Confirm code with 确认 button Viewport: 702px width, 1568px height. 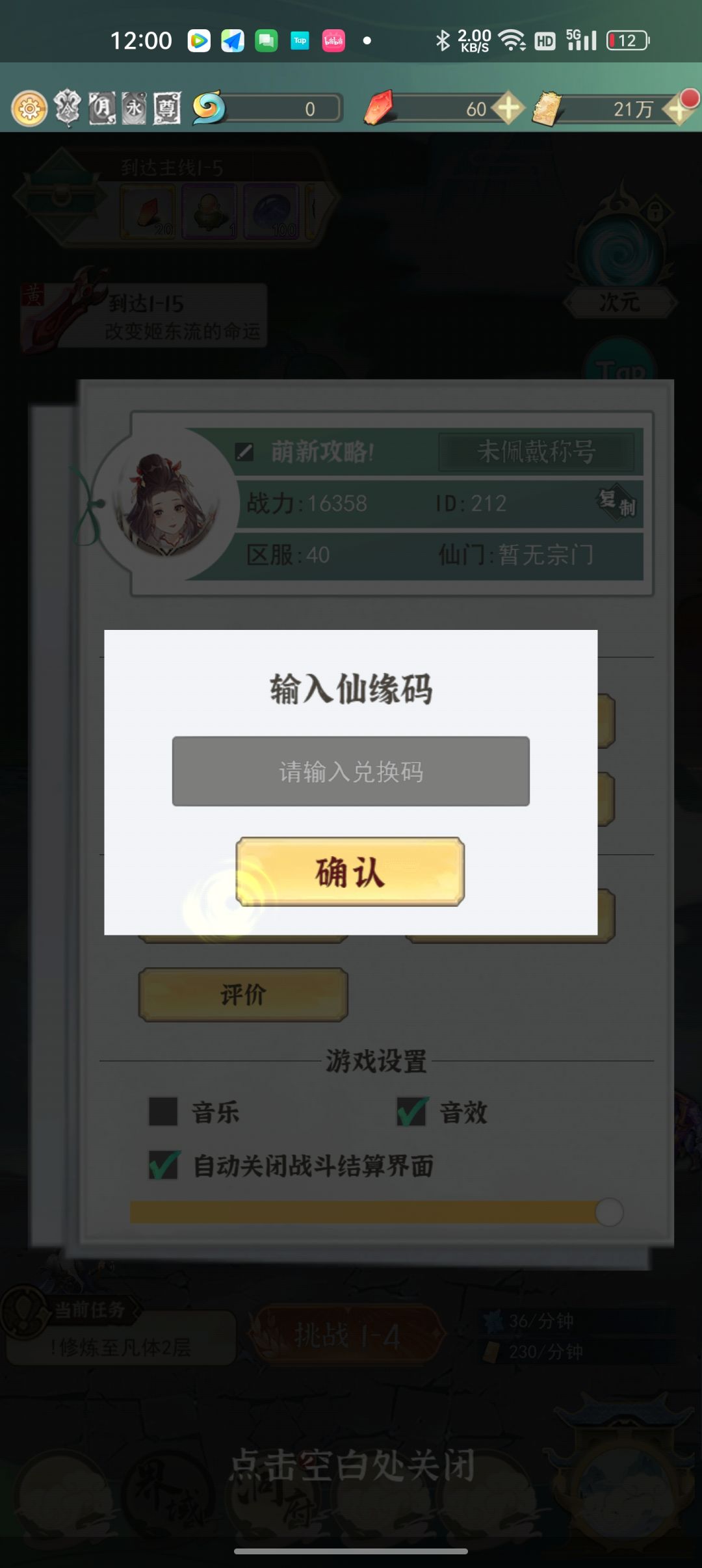(x=350, y=871)
